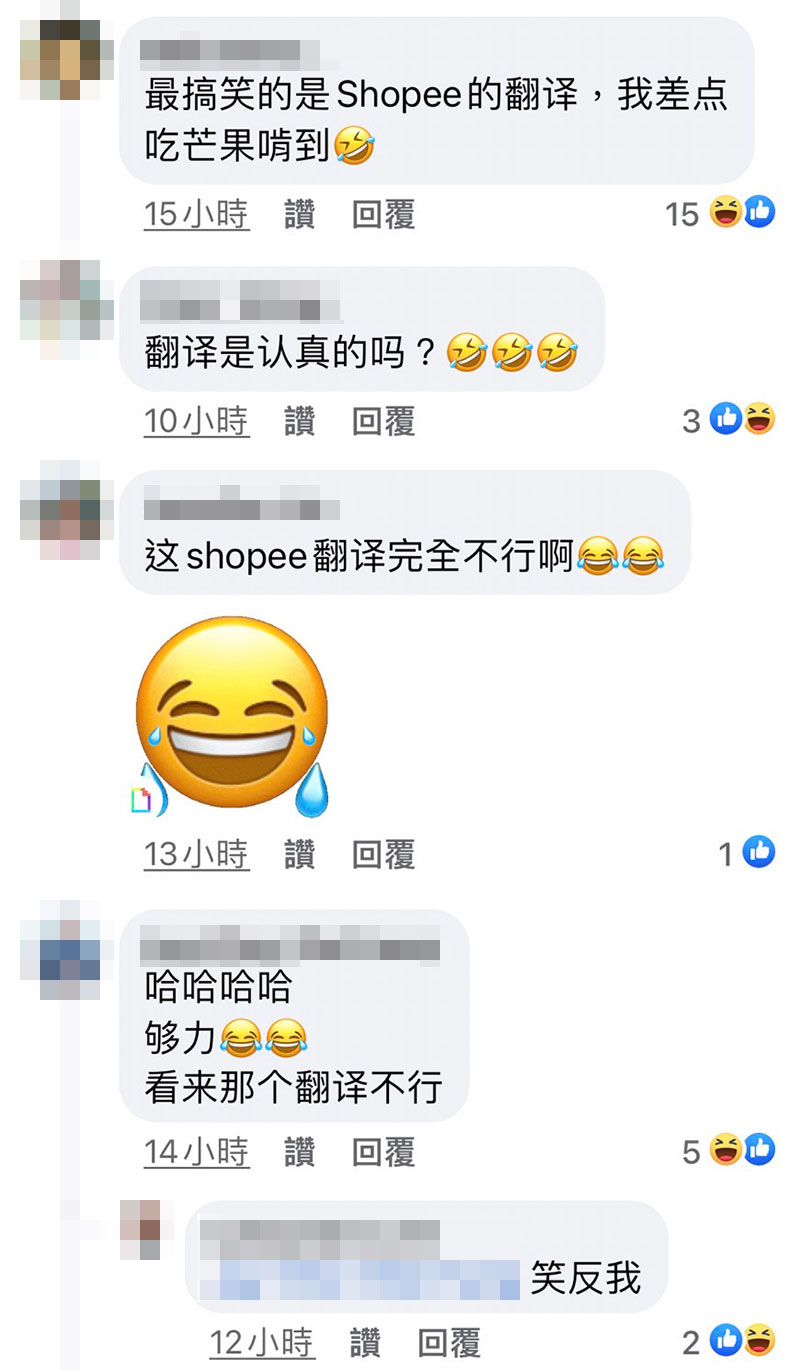Like the comment posted 15小時 ago
Image resolution: width=800 pixels, height=1370 pixels.
(x=299, y=214)
